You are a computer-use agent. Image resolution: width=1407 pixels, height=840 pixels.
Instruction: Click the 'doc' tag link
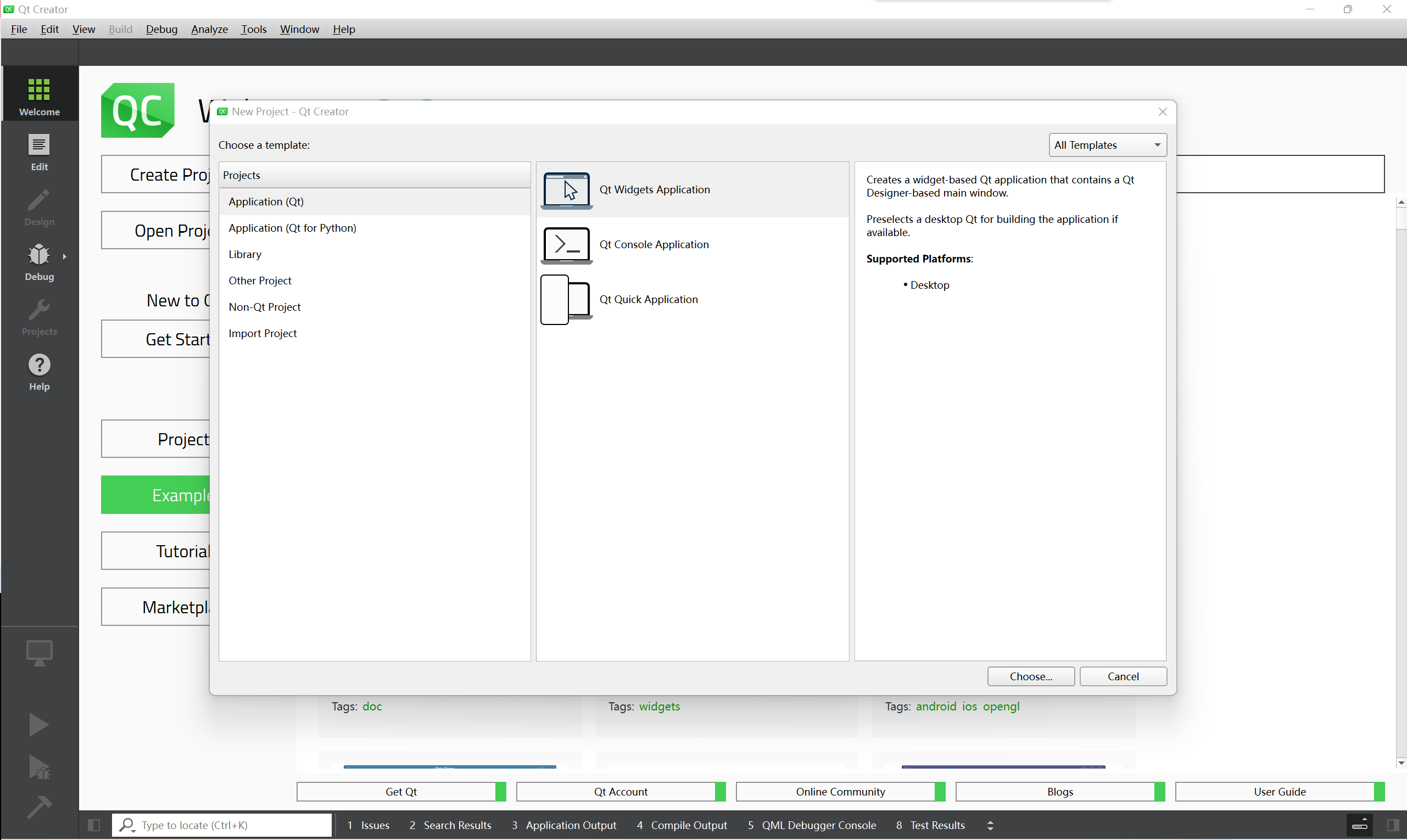(x=372, y=707)
